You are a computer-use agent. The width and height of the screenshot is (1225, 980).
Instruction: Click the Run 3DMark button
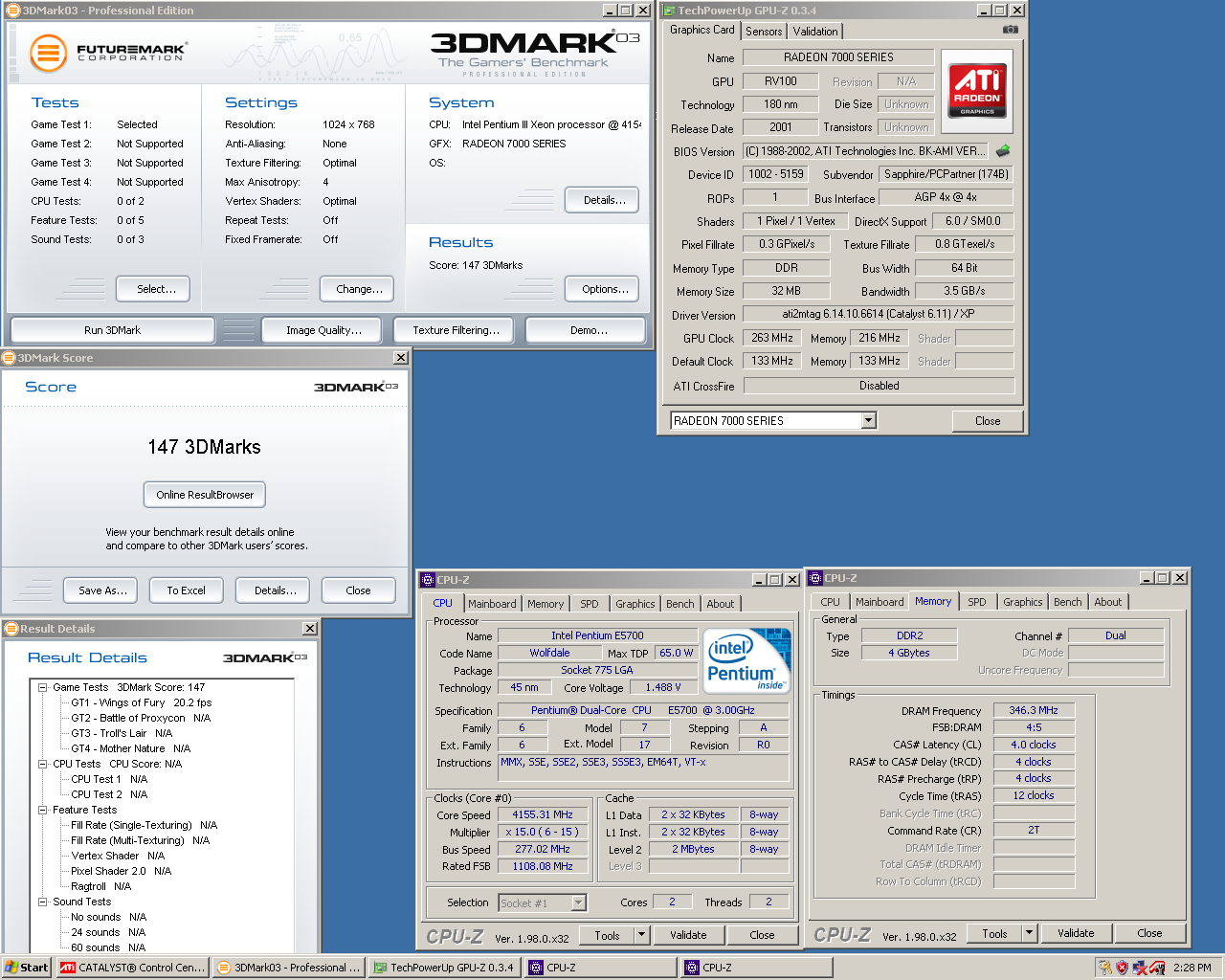coord(112,330)
